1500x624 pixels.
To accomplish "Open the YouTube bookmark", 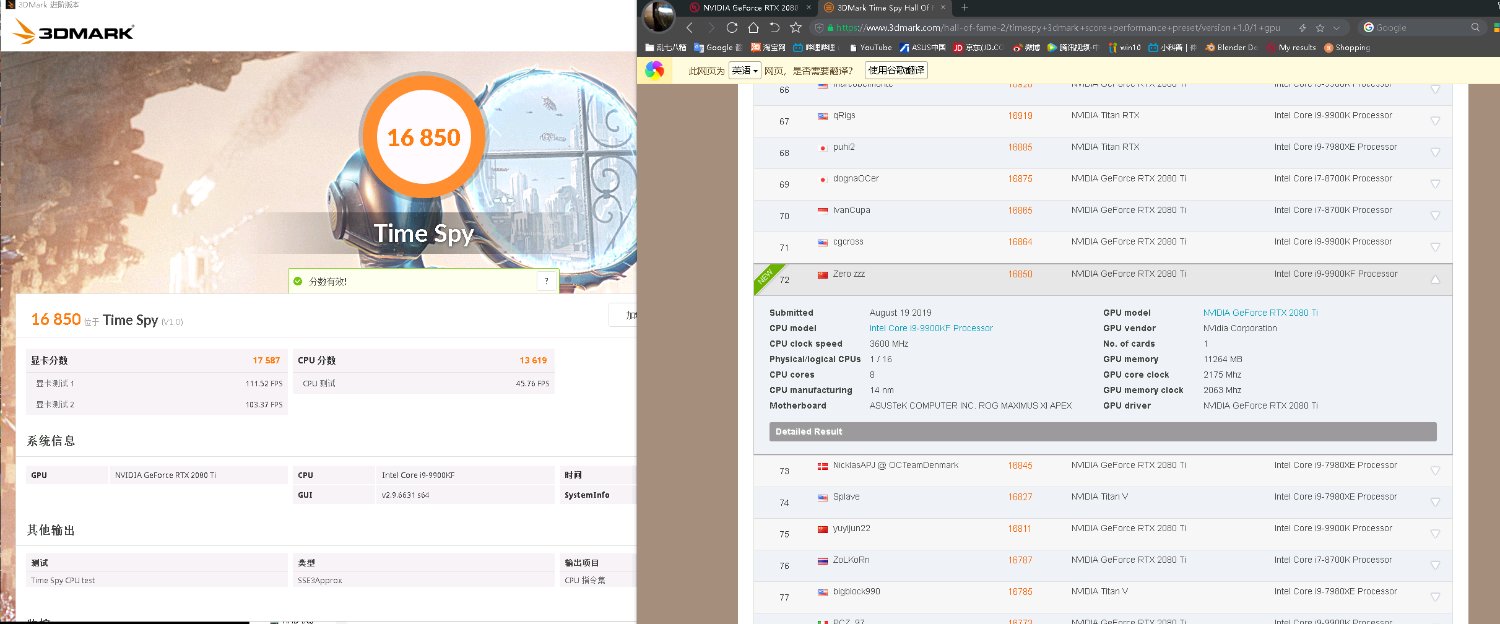I will [870, 47].
